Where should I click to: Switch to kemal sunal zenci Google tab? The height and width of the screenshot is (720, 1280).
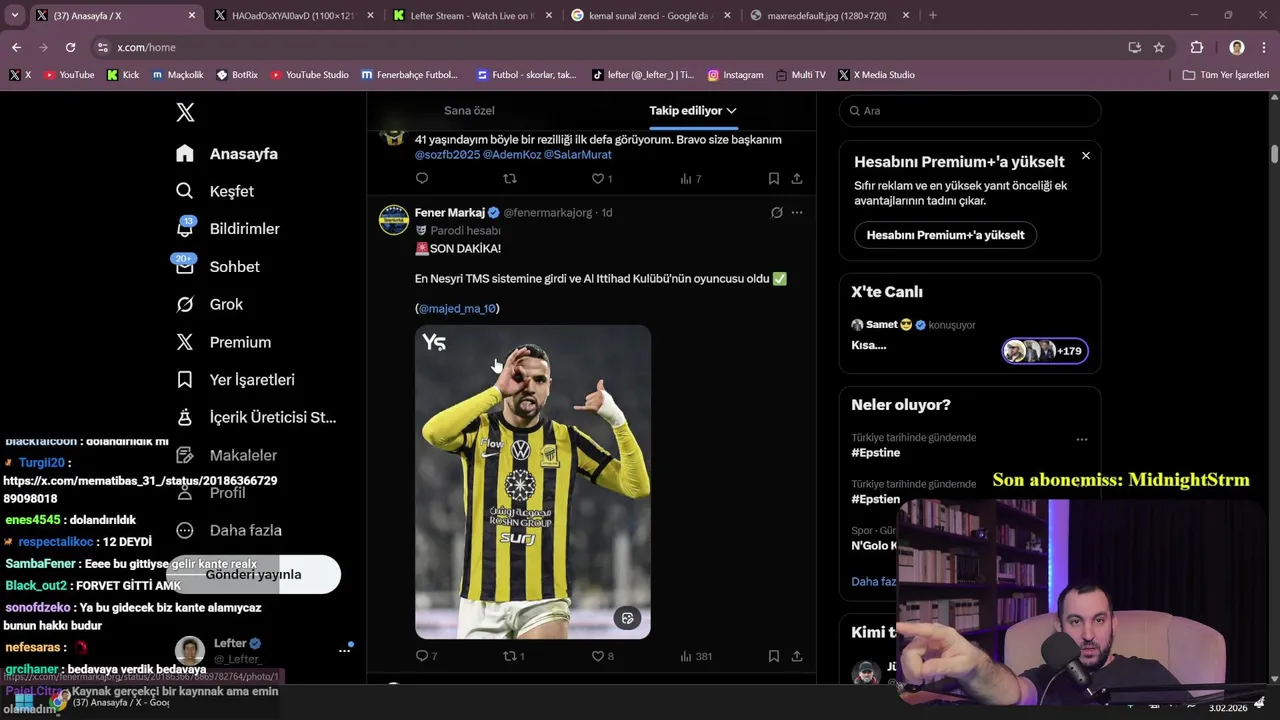click(650, 15)
